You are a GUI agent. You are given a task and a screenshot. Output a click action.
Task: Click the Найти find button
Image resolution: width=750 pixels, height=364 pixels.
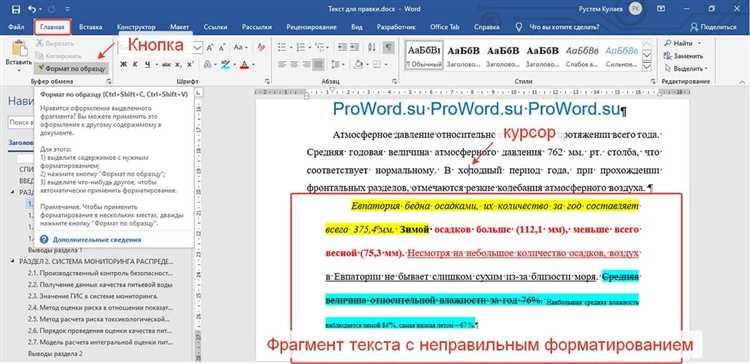pyautogui.click(x=683, y=44)
